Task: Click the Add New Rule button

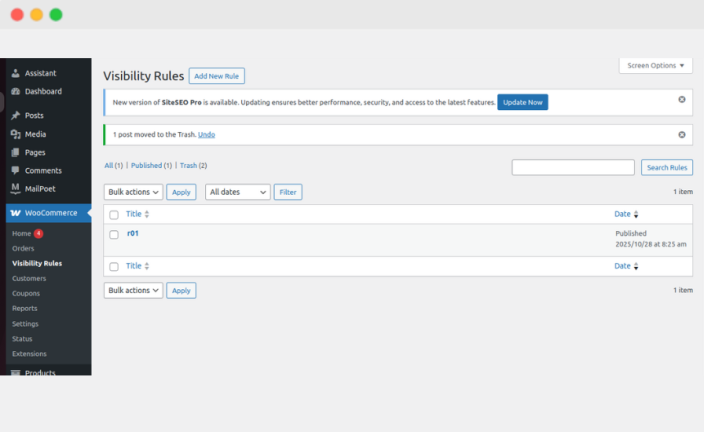Action: [x=217, y=76]
